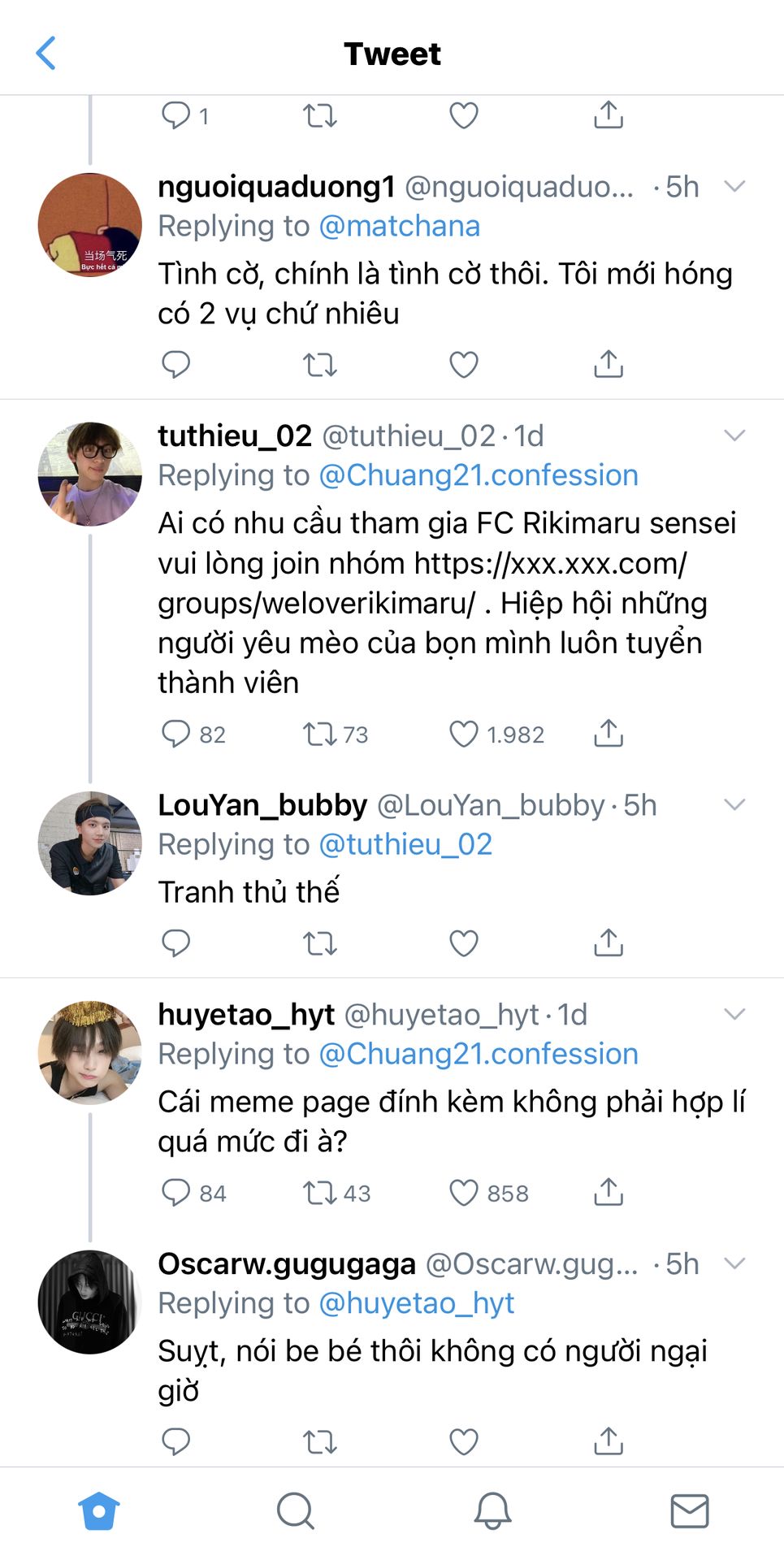
Task: Go to the Home tab
Action: pyautogui.click(x=99, y=1511)
